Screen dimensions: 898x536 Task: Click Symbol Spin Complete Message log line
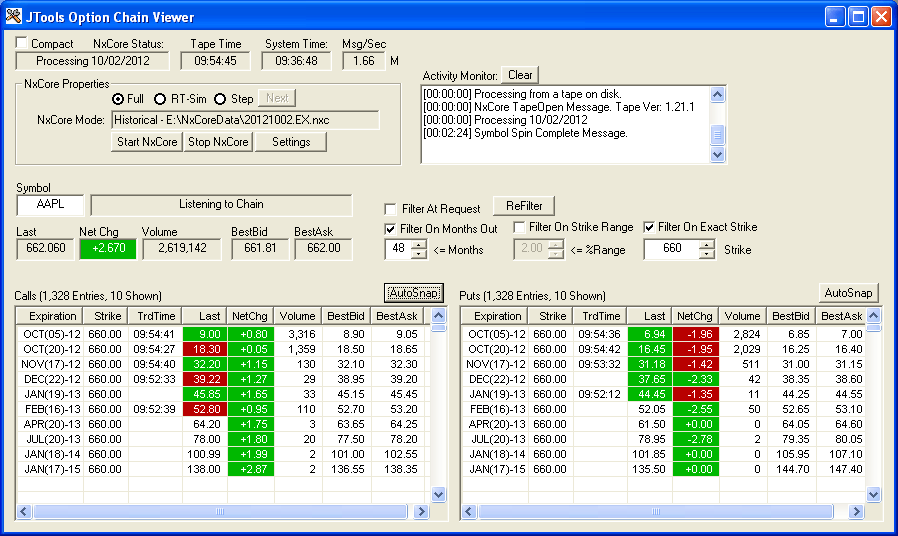pyautogui.click(x=525, y=133)
